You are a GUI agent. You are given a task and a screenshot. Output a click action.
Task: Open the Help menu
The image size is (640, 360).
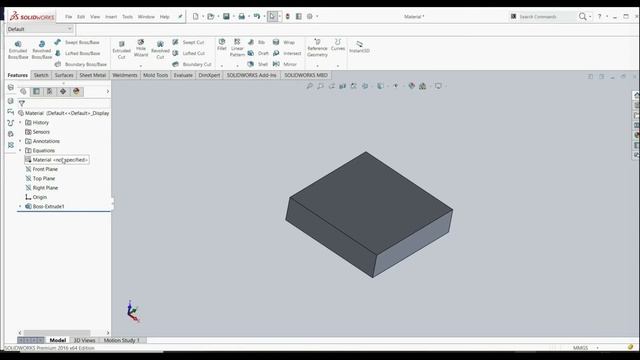click(x=164, y=17)
